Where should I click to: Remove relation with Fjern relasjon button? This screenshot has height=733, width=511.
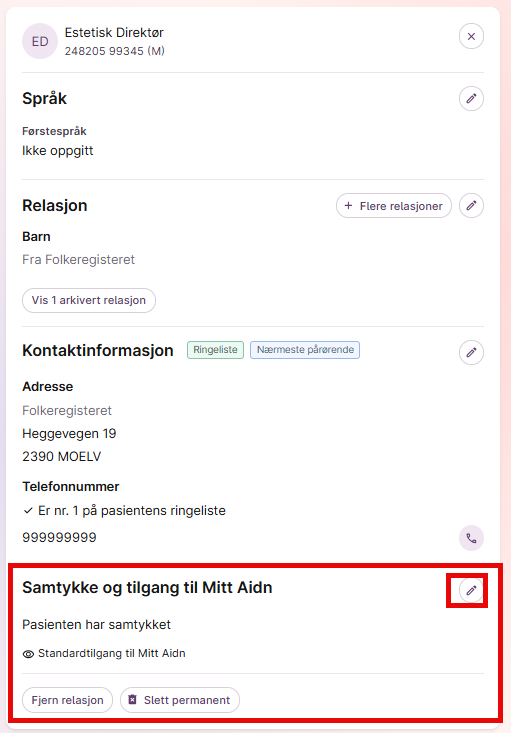[67, 700]
